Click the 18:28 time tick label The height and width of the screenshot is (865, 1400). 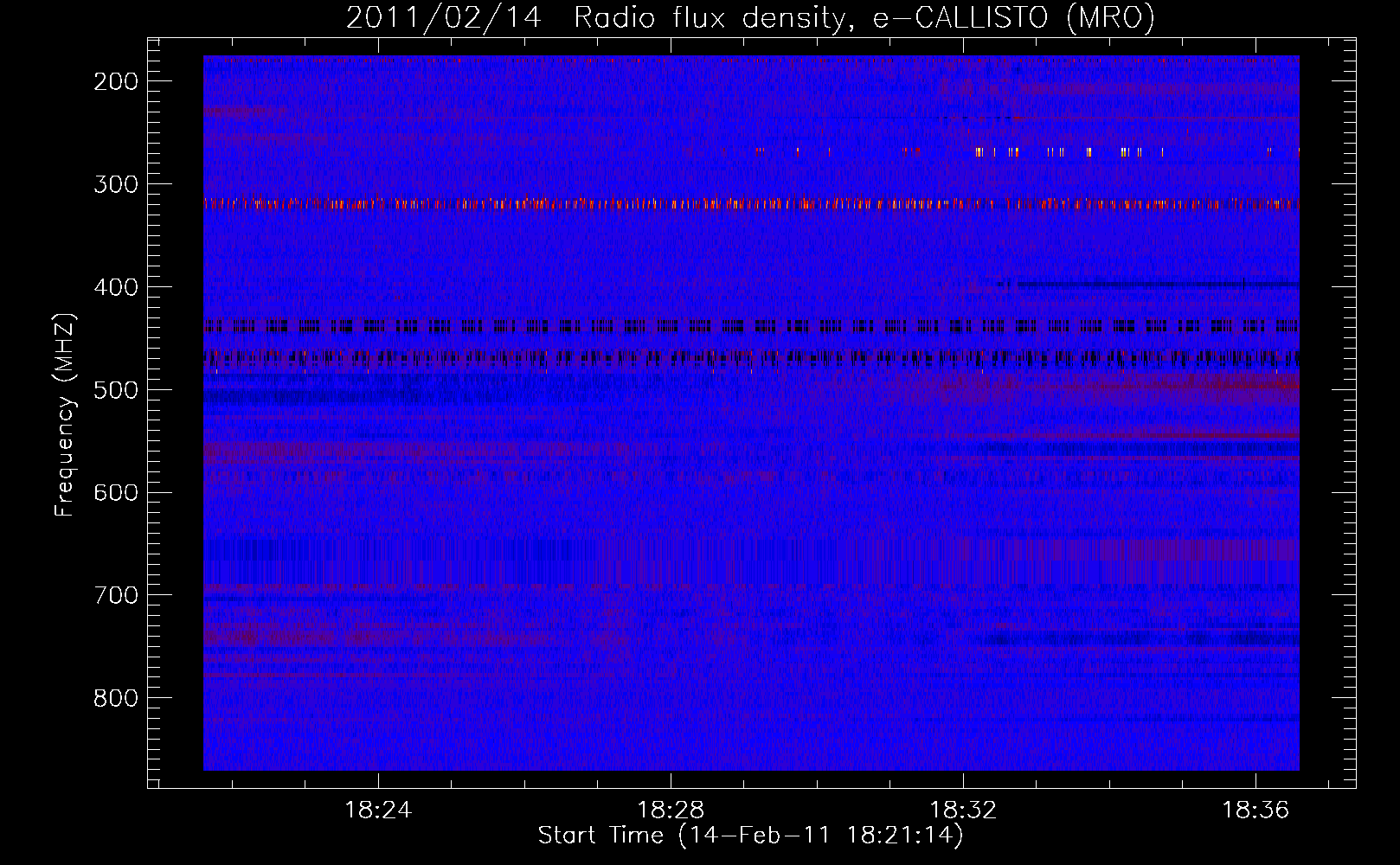click(x=671, y=811)
